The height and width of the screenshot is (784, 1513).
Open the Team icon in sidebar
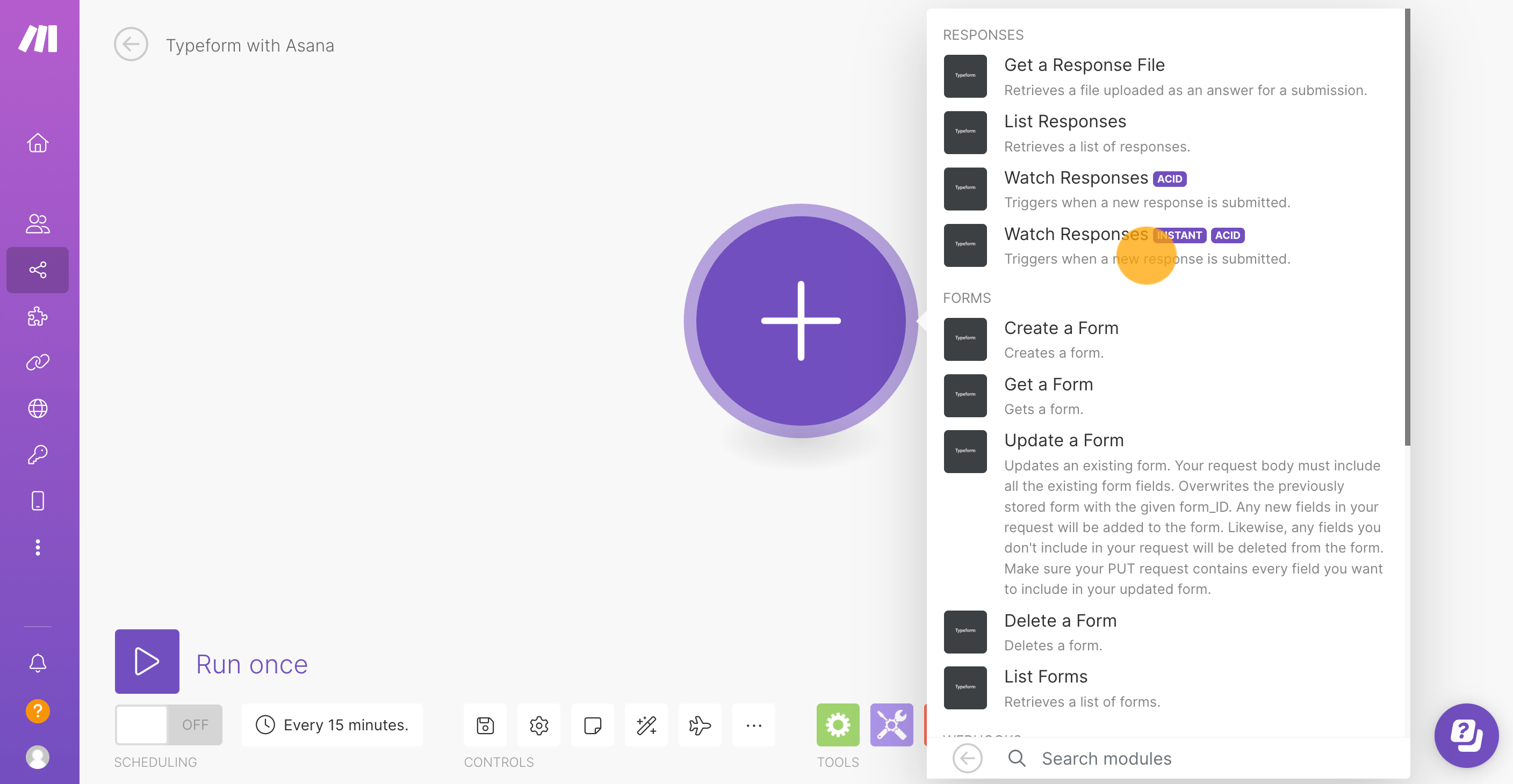click(38, 223)
